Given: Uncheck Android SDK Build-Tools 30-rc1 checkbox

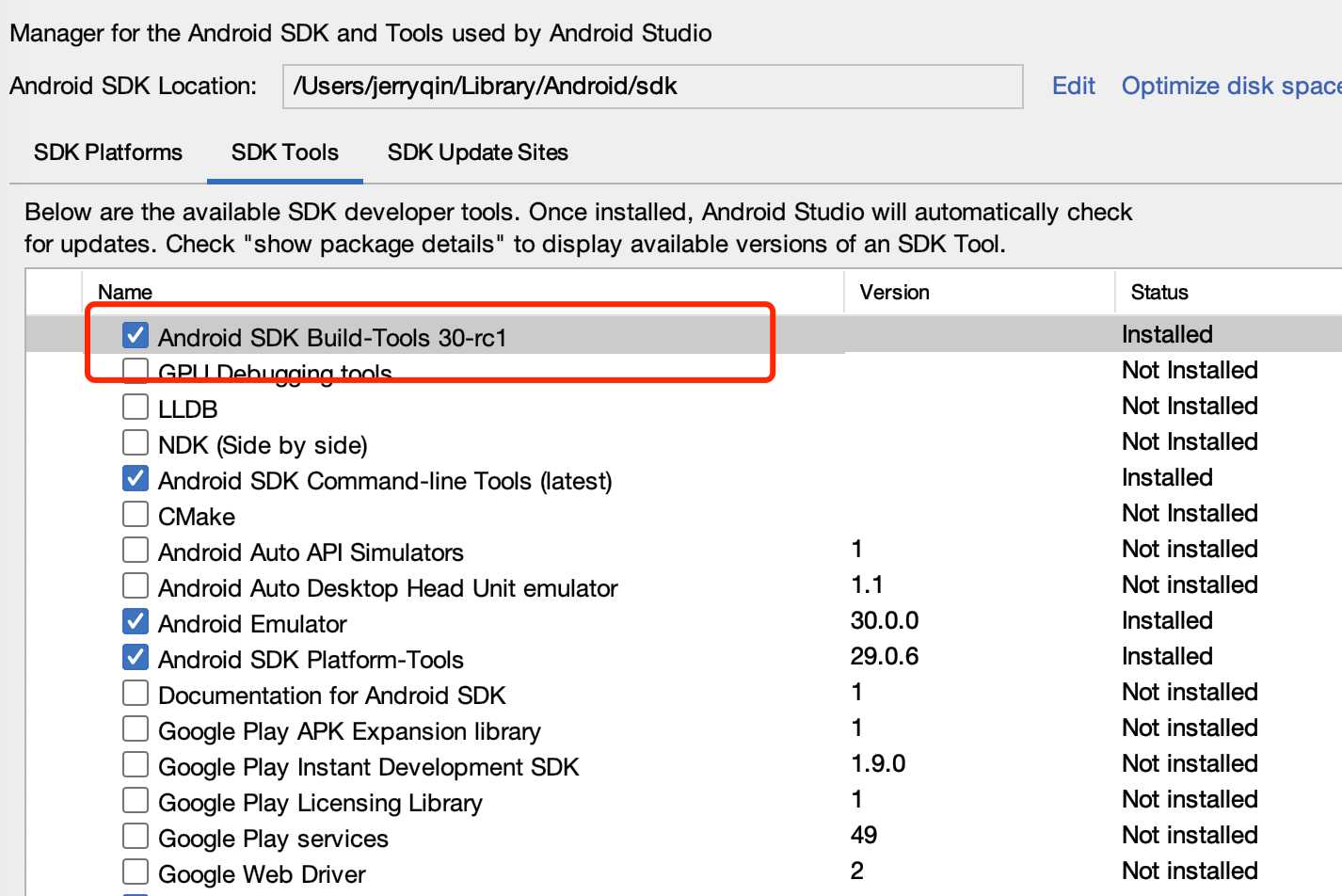Looking at the screenshot, I should pos(136,335).
